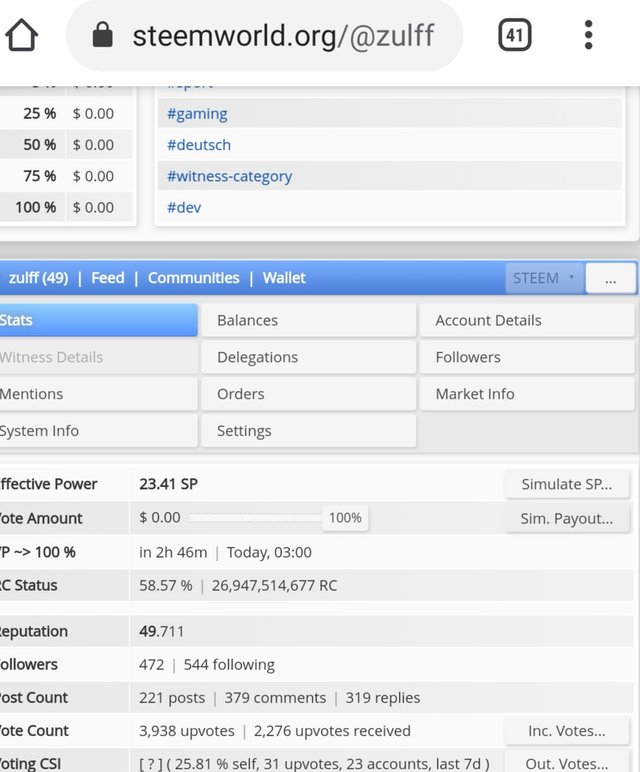640x772 pixels.
Task: Click the 100% vote slider handle
Action: pos(345,517)
